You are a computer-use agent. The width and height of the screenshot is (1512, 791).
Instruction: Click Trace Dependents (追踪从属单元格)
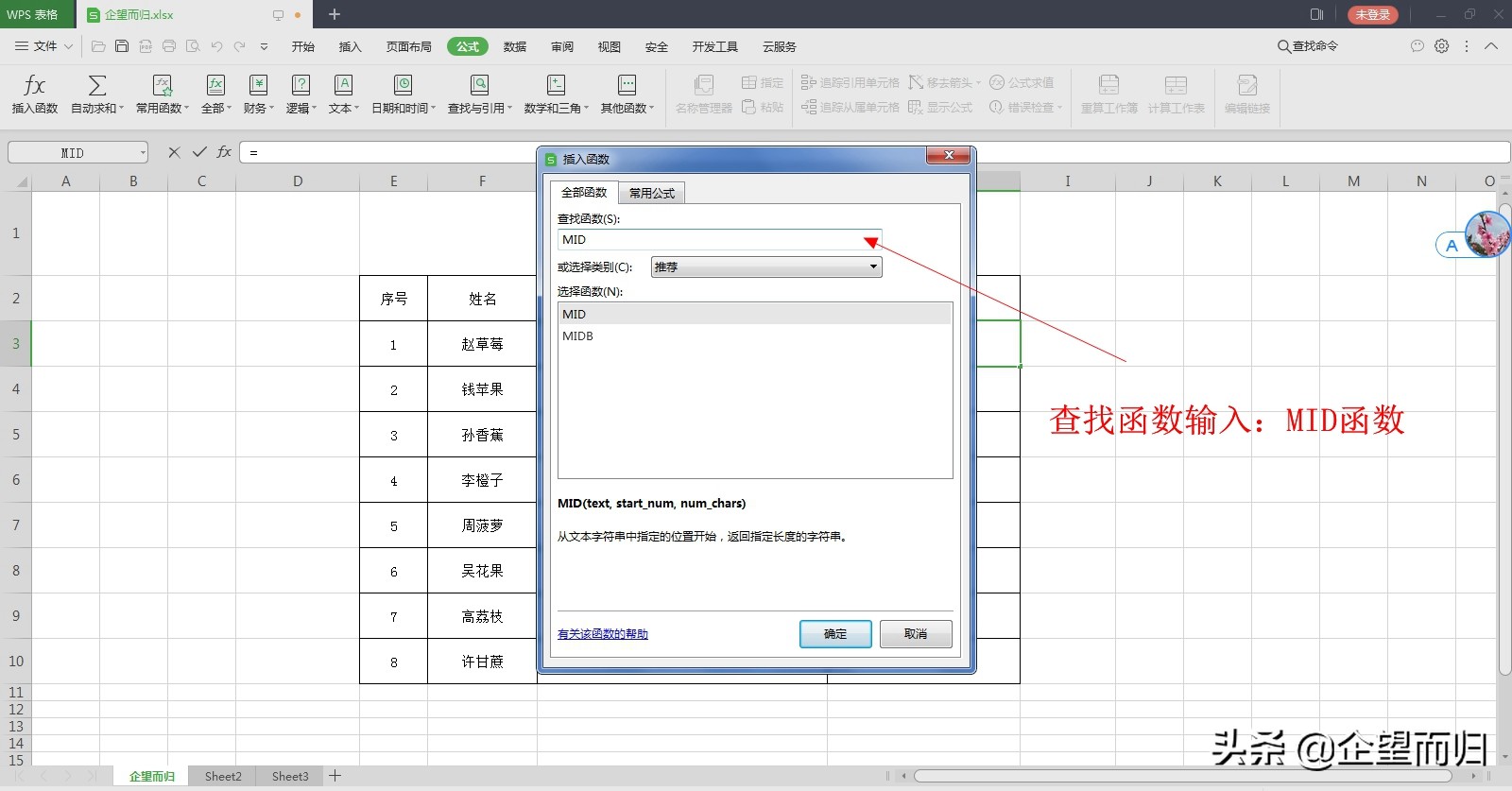click(x=850, y=108)
